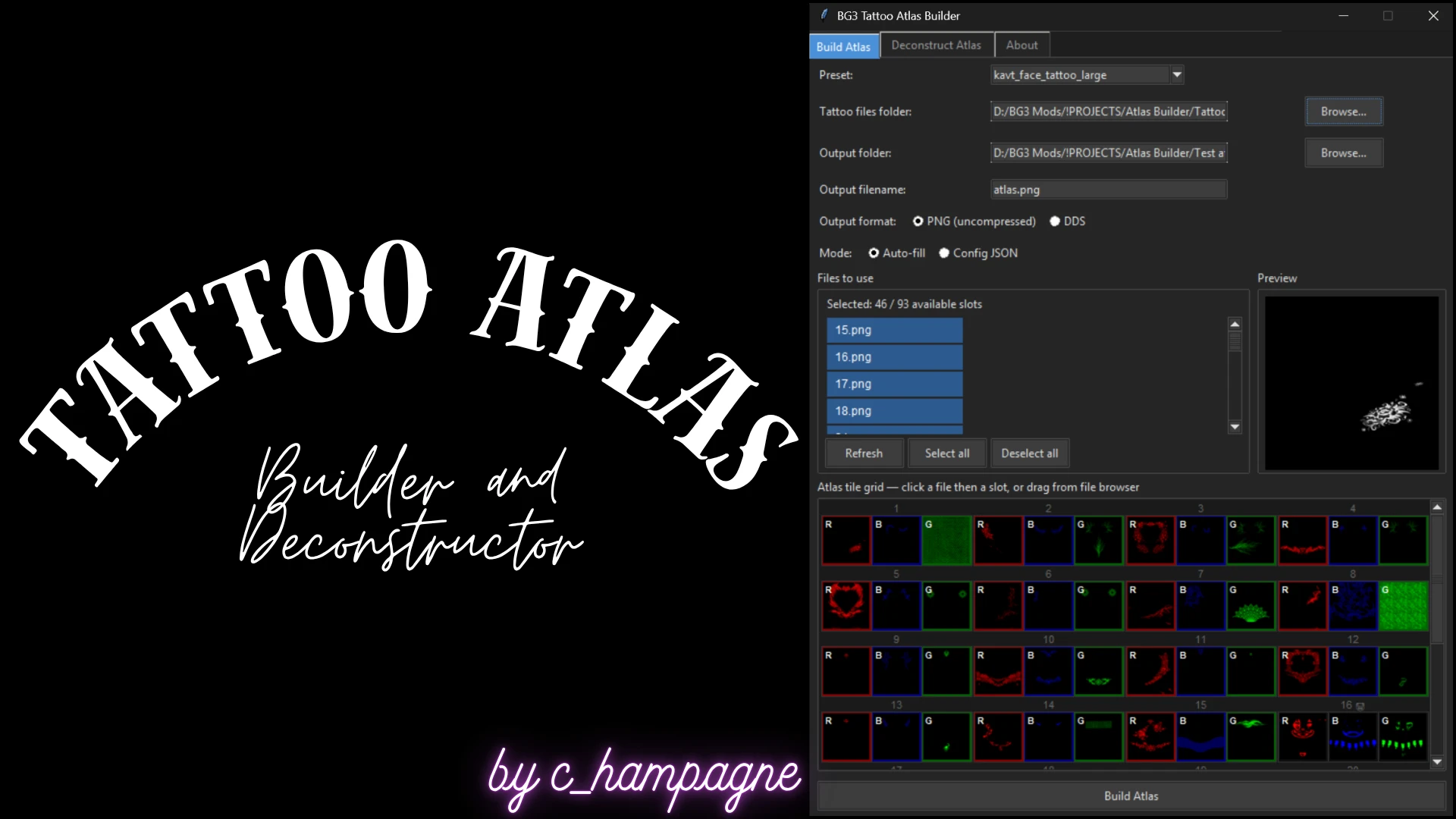The width and height of the screenshot is (1456, 819).
Task: Select 17.png in the file list
Action: tap(895, 384)
